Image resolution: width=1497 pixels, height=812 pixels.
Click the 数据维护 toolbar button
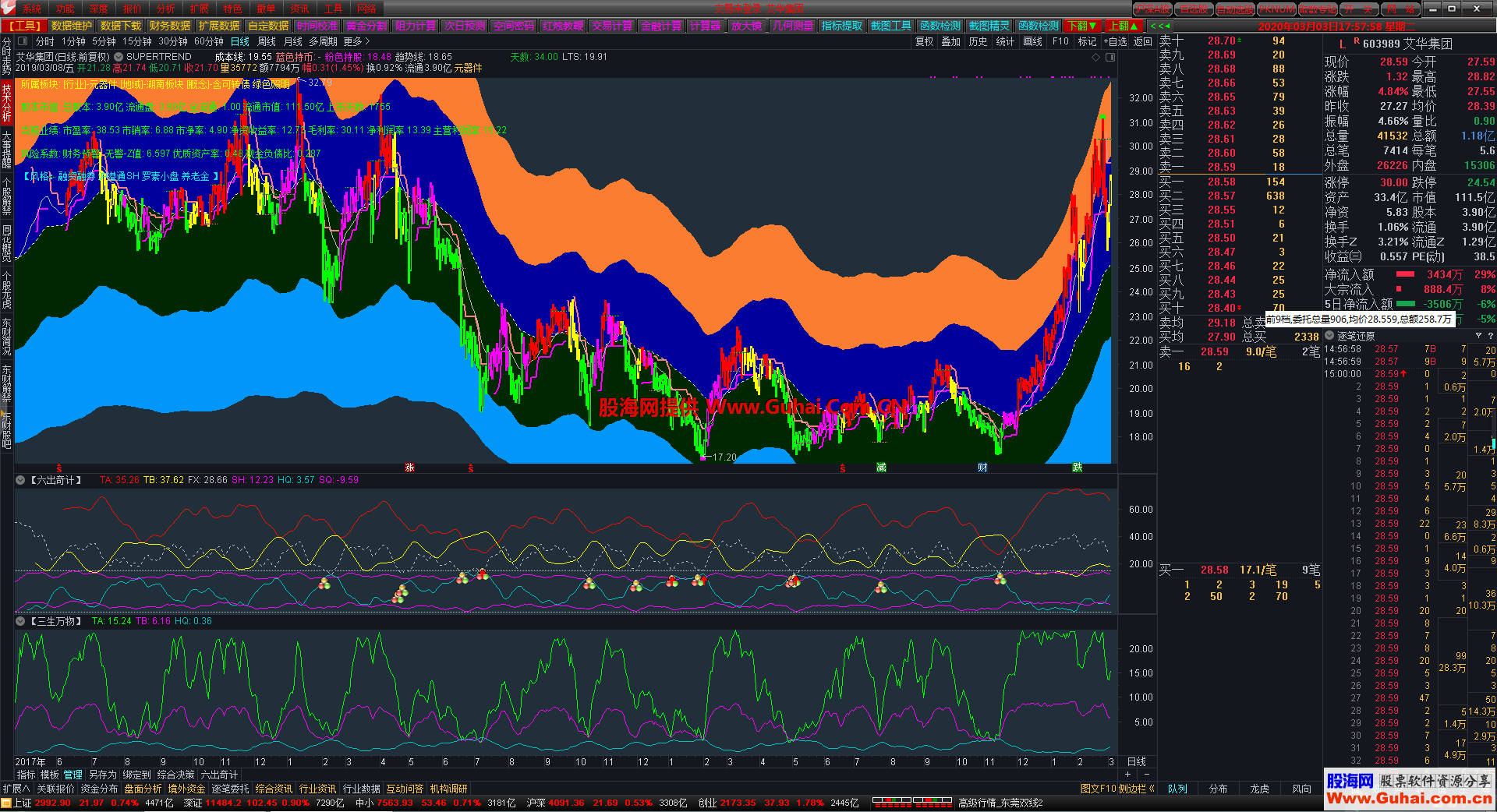[72, 26]
